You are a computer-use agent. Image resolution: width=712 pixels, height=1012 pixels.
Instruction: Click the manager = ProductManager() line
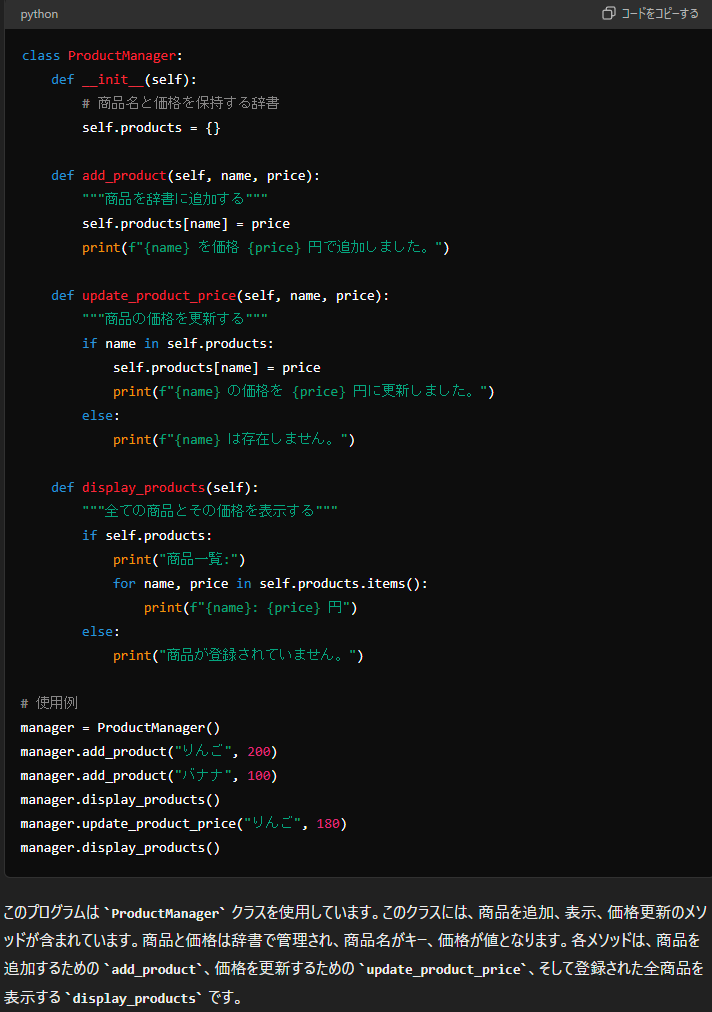click(120, 727)
